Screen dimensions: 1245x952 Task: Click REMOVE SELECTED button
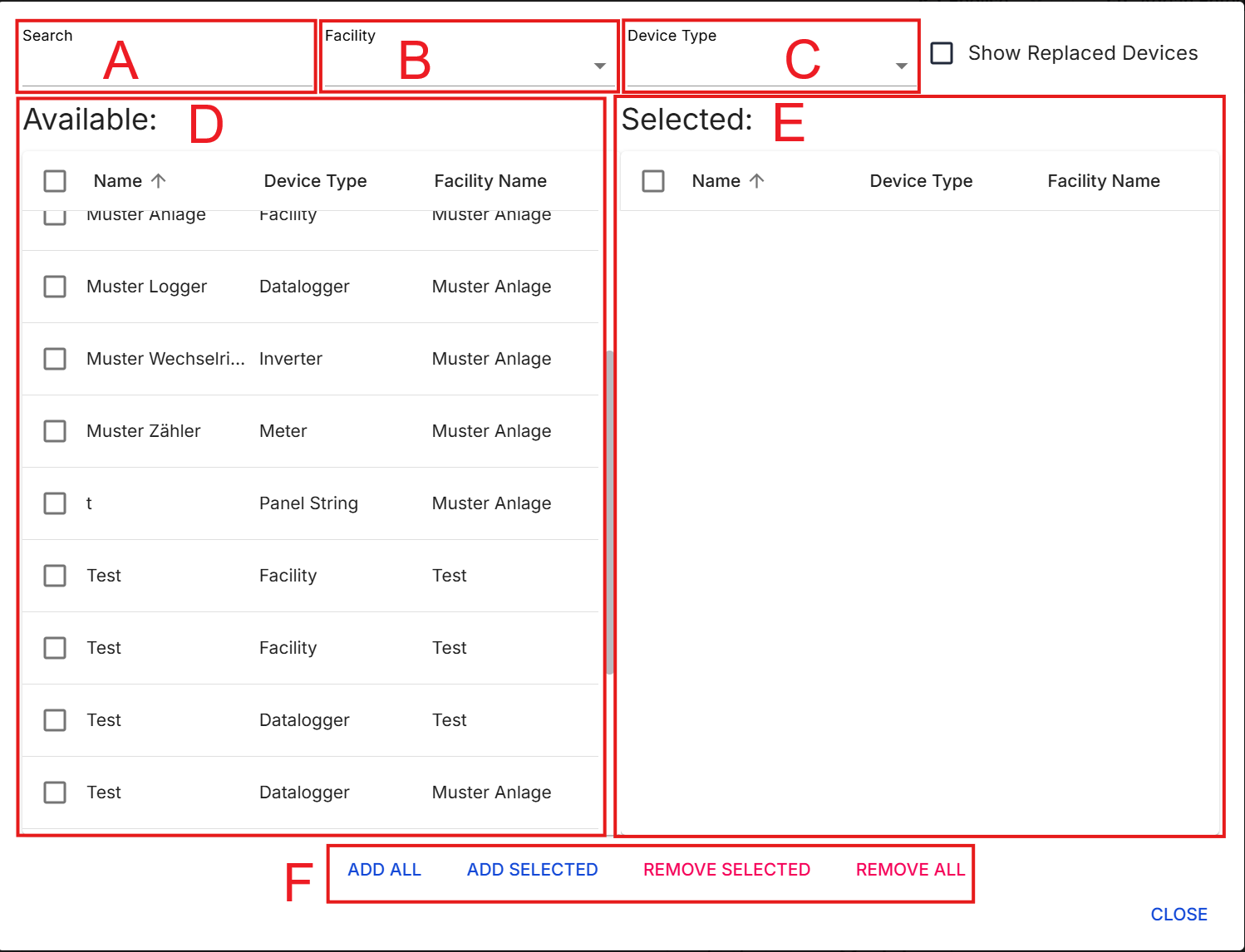point(726,870)
